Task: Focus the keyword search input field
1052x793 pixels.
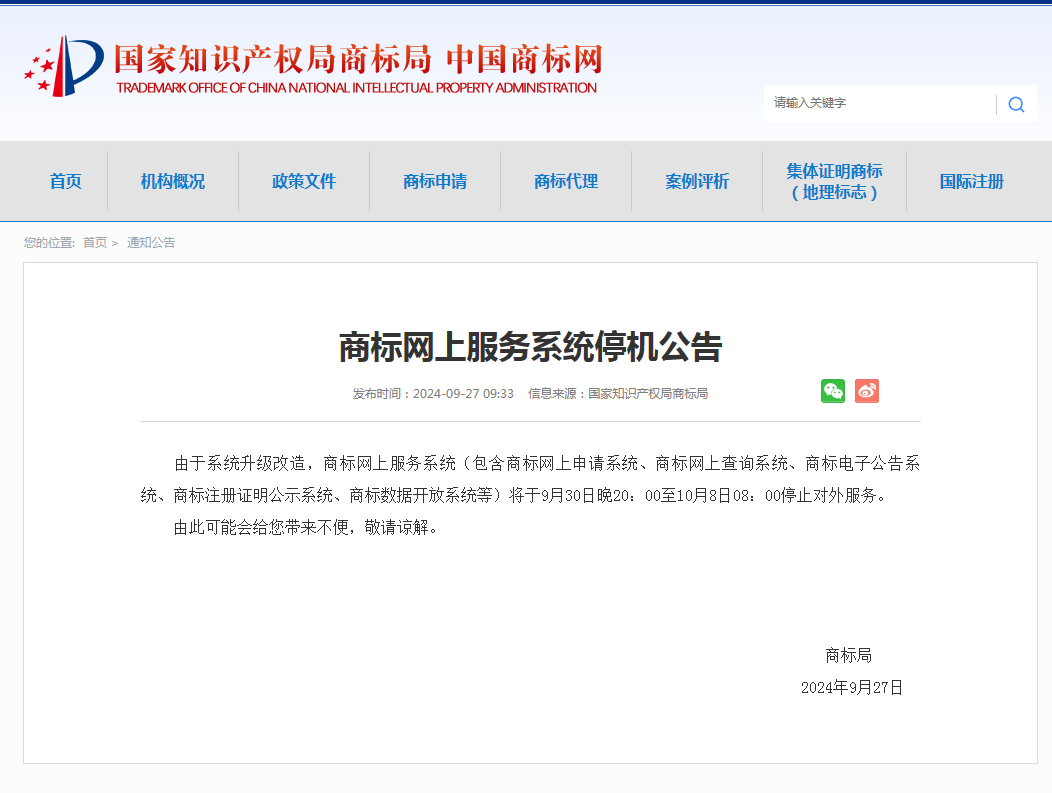Action: point(880,103)
